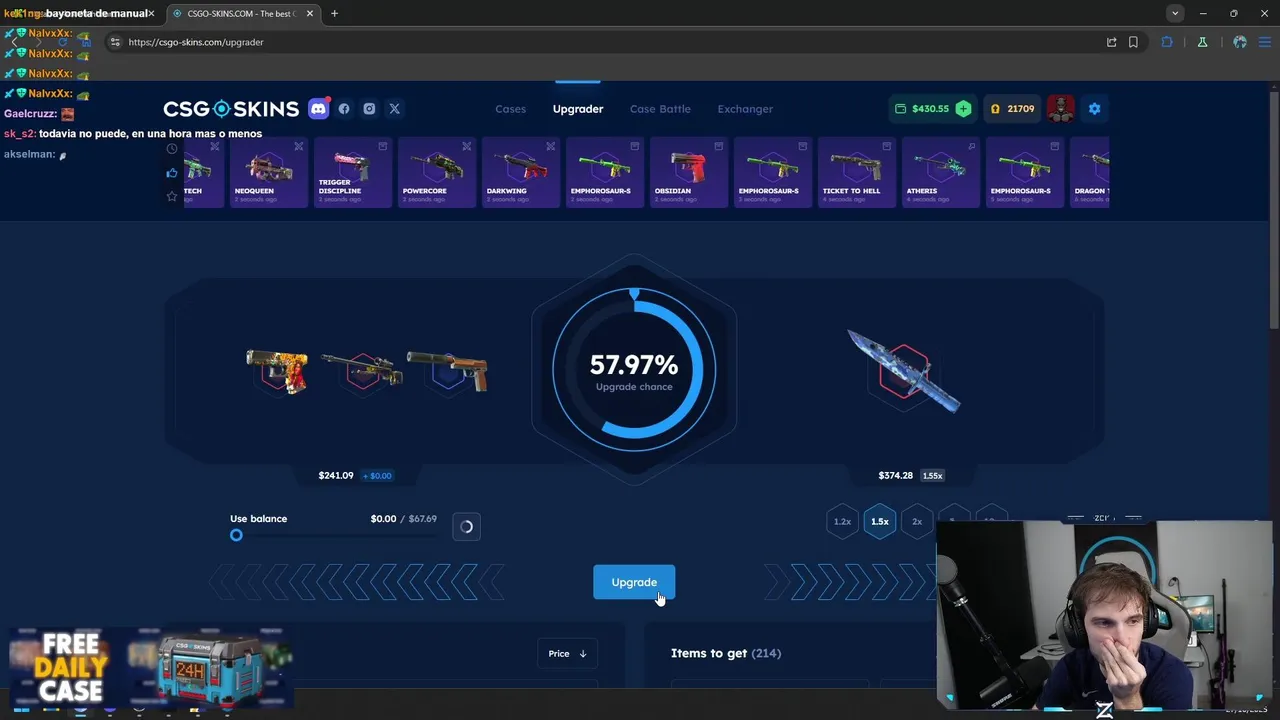Open the X (Twitter) social icon
The width and height of the screenshot is (1280, 720).
[394, 109]
